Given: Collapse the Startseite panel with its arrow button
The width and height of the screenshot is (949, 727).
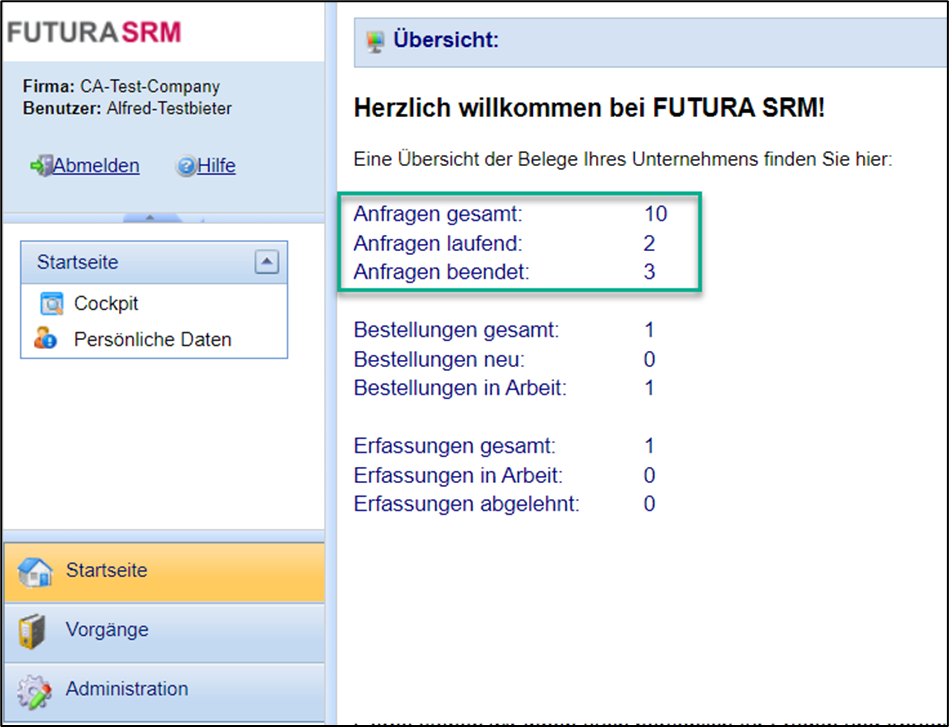Looking at the screenshot, I should 266,263.
